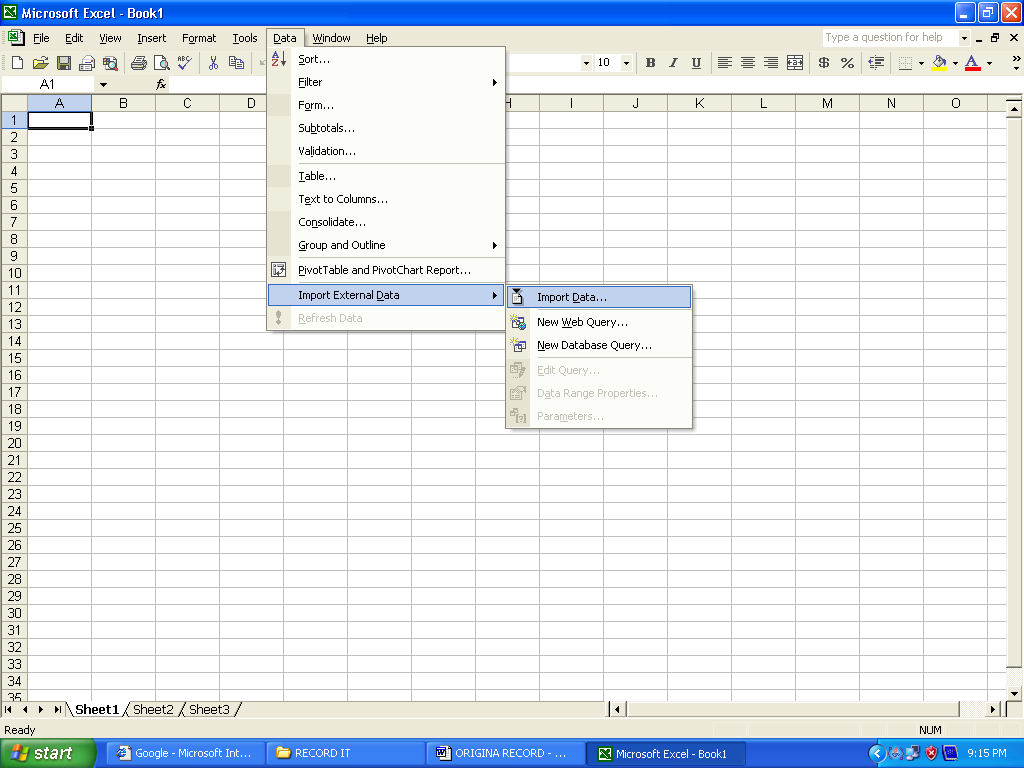Viewport: 1024px width, 768px height.
Task: Apply Currency style with dollar icon
Action: (x=824, y=63)
